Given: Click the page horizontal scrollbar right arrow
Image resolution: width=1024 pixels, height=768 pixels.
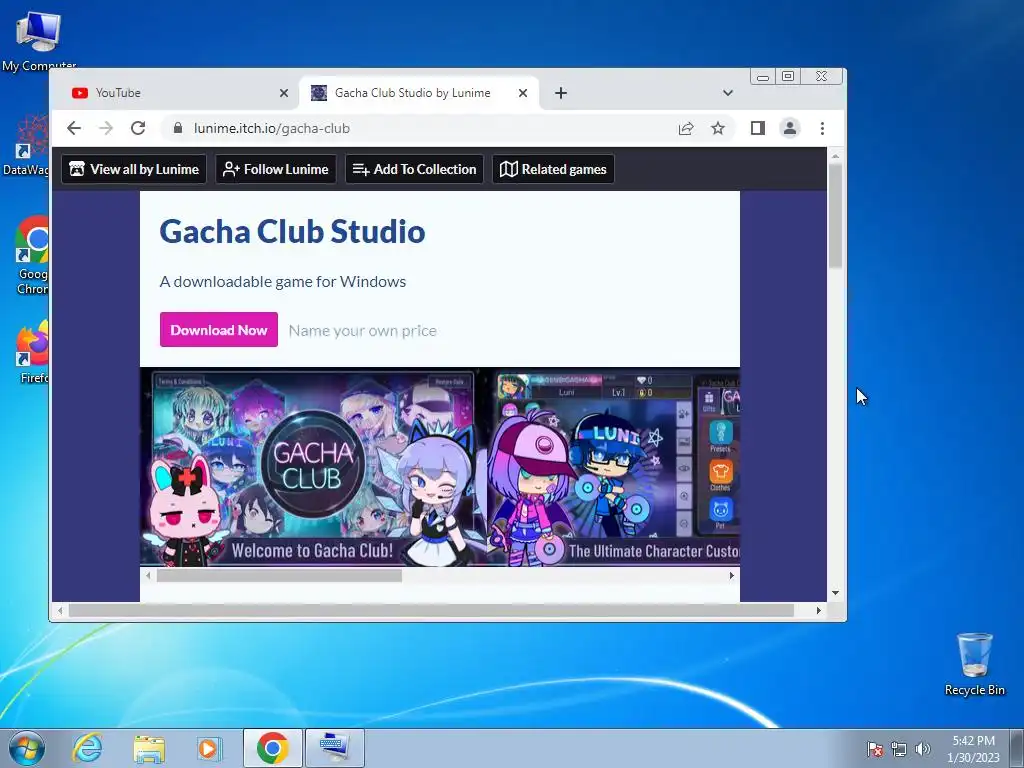Looking at the screenshot, I should tap(818, 611).
